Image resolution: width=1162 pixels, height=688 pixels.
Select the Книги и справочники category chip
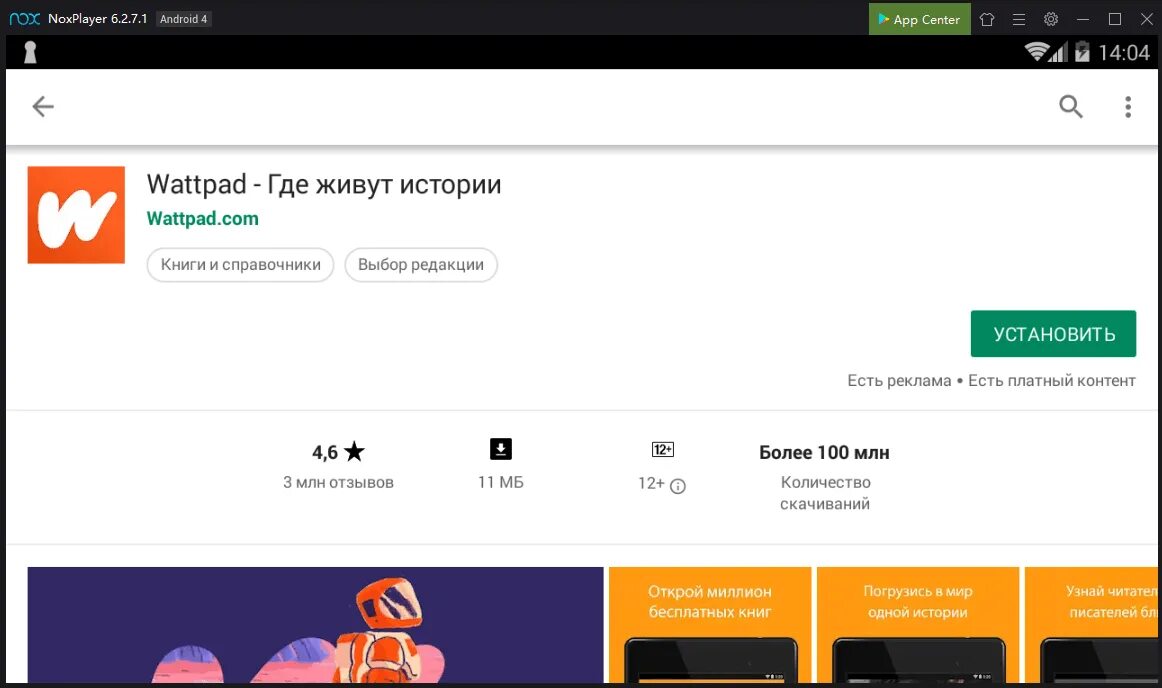click(x=240, y=265)
